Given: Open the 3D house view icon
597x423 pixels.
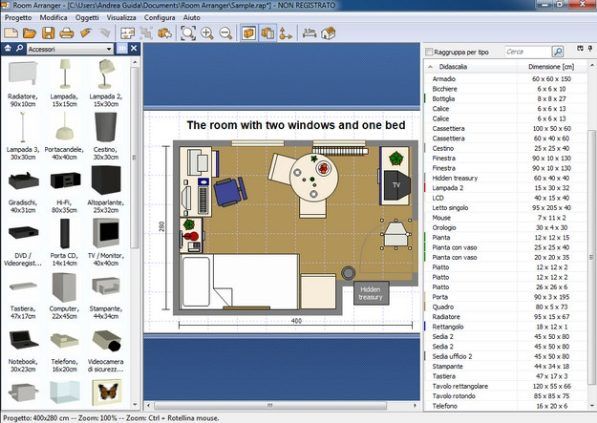Looking at the screenshot, I should click(328, 34).
